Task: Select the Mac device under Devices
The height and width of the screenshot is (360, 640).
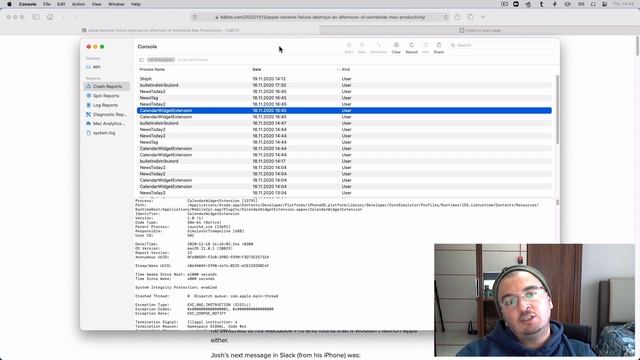Action: click(x=107, y=67)
